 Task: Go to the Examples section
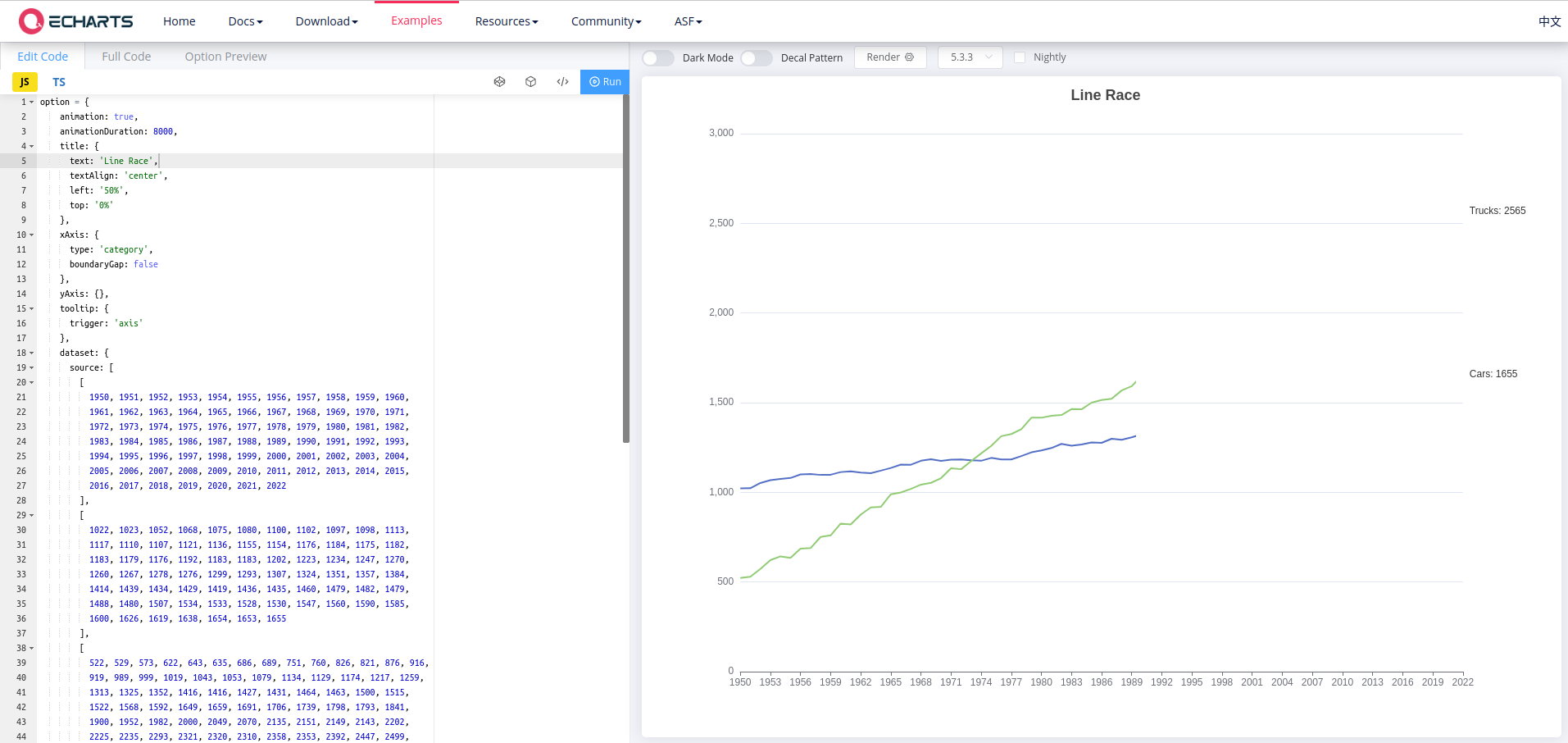point(416,21)
